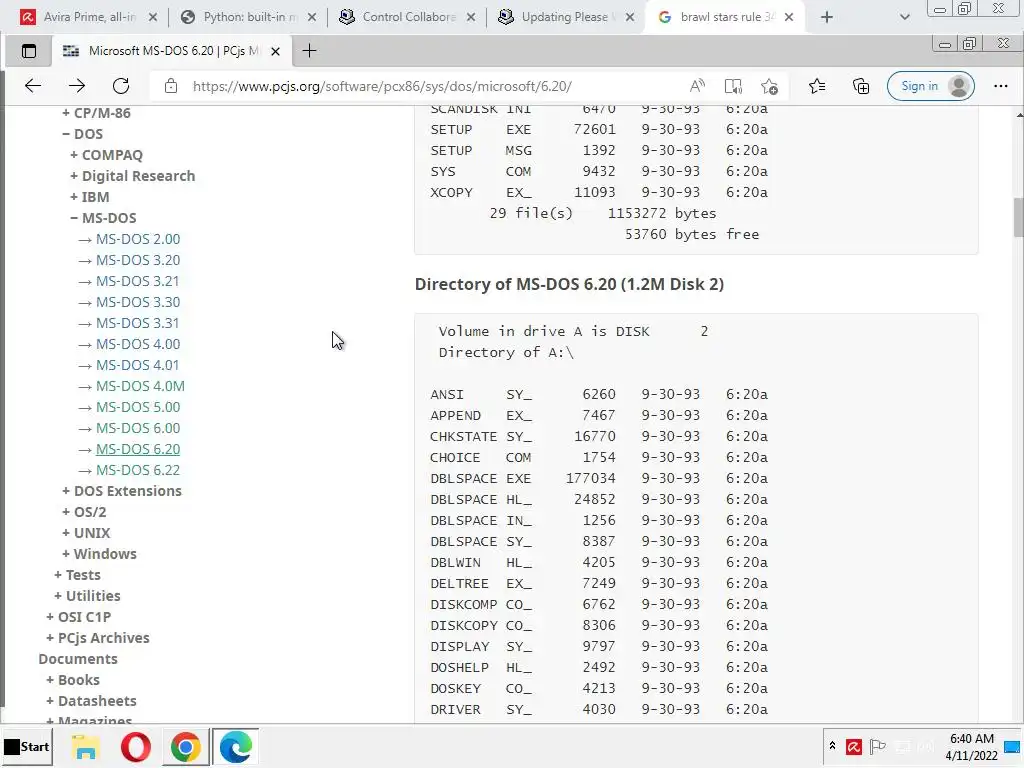Expand the CP/M-86 tree node
Screen dimensions: 1024x768
click(x=97, y=113)
